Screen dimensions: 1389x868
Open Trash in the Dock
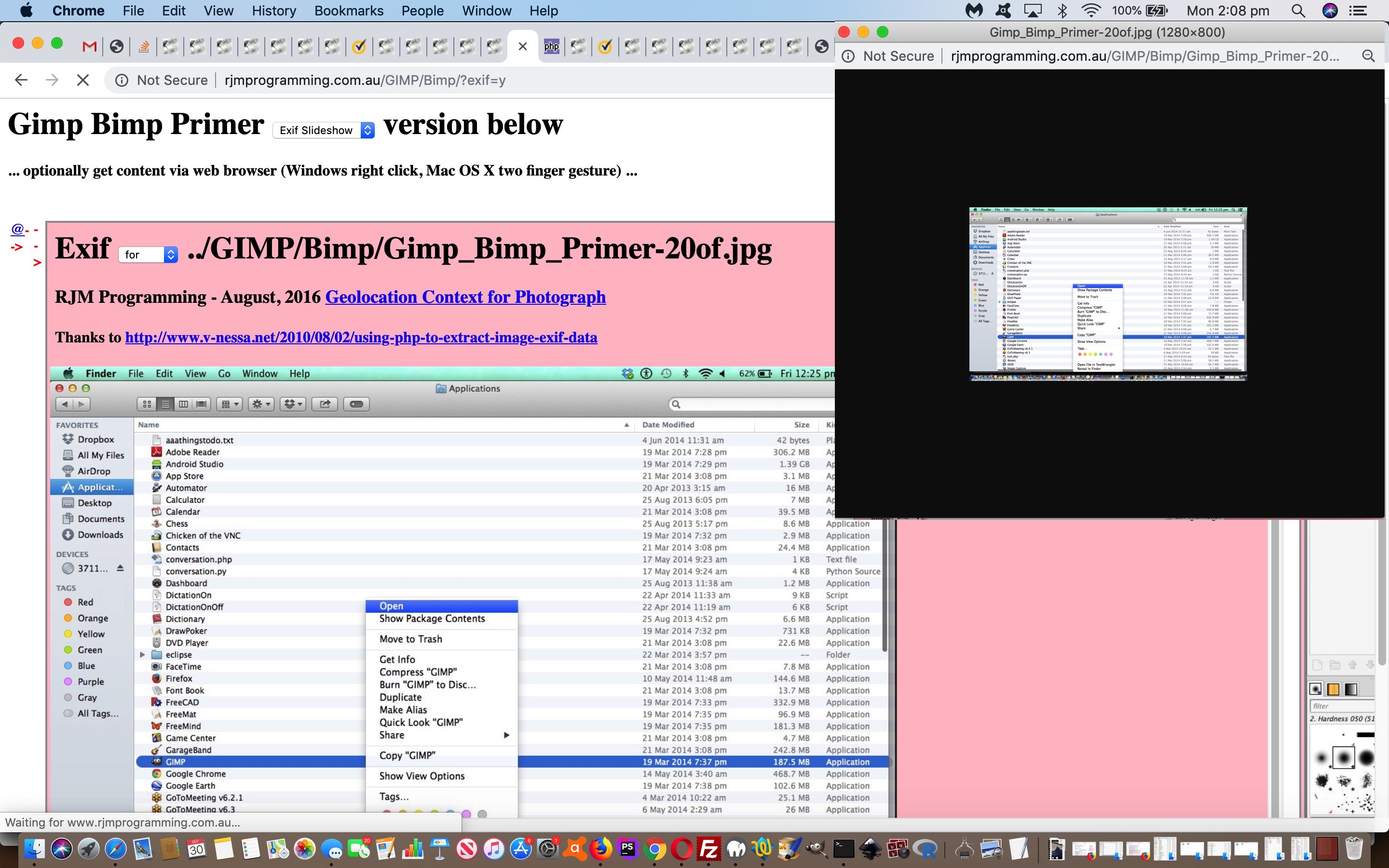coord(1354,848)
